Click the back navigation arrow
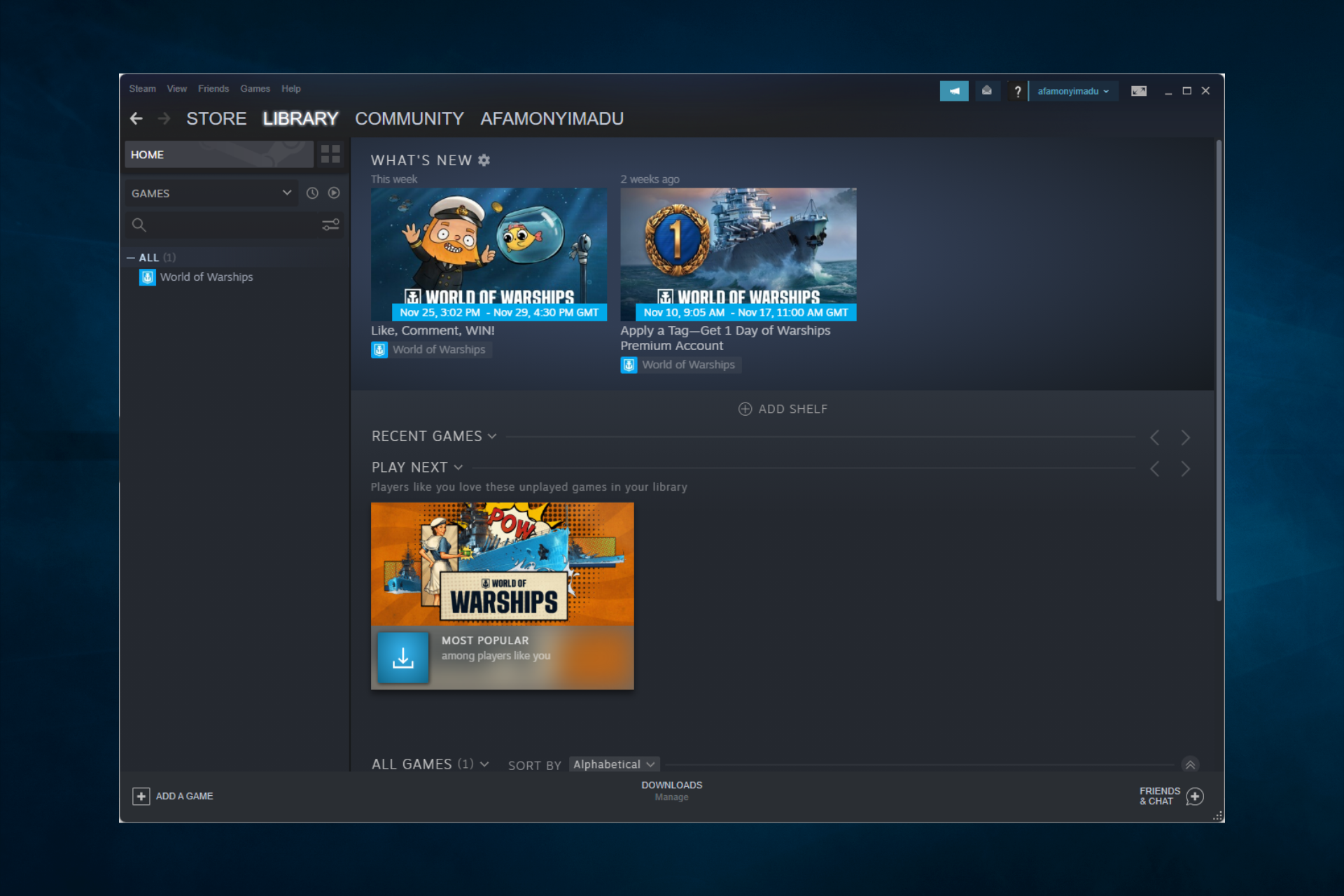The image size is (1344, 896). [136, 119]
